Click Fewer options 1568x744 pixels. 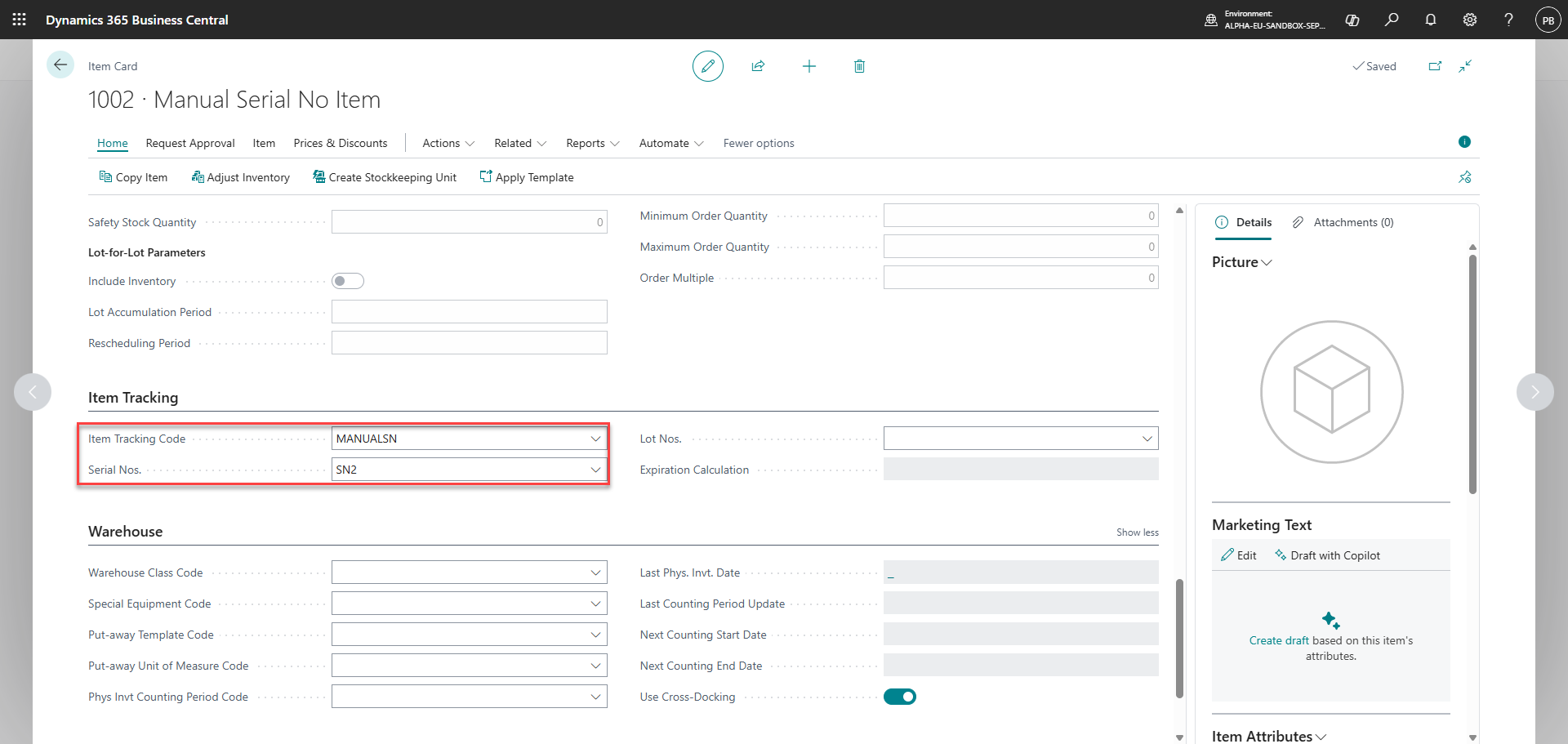[759, 143]
